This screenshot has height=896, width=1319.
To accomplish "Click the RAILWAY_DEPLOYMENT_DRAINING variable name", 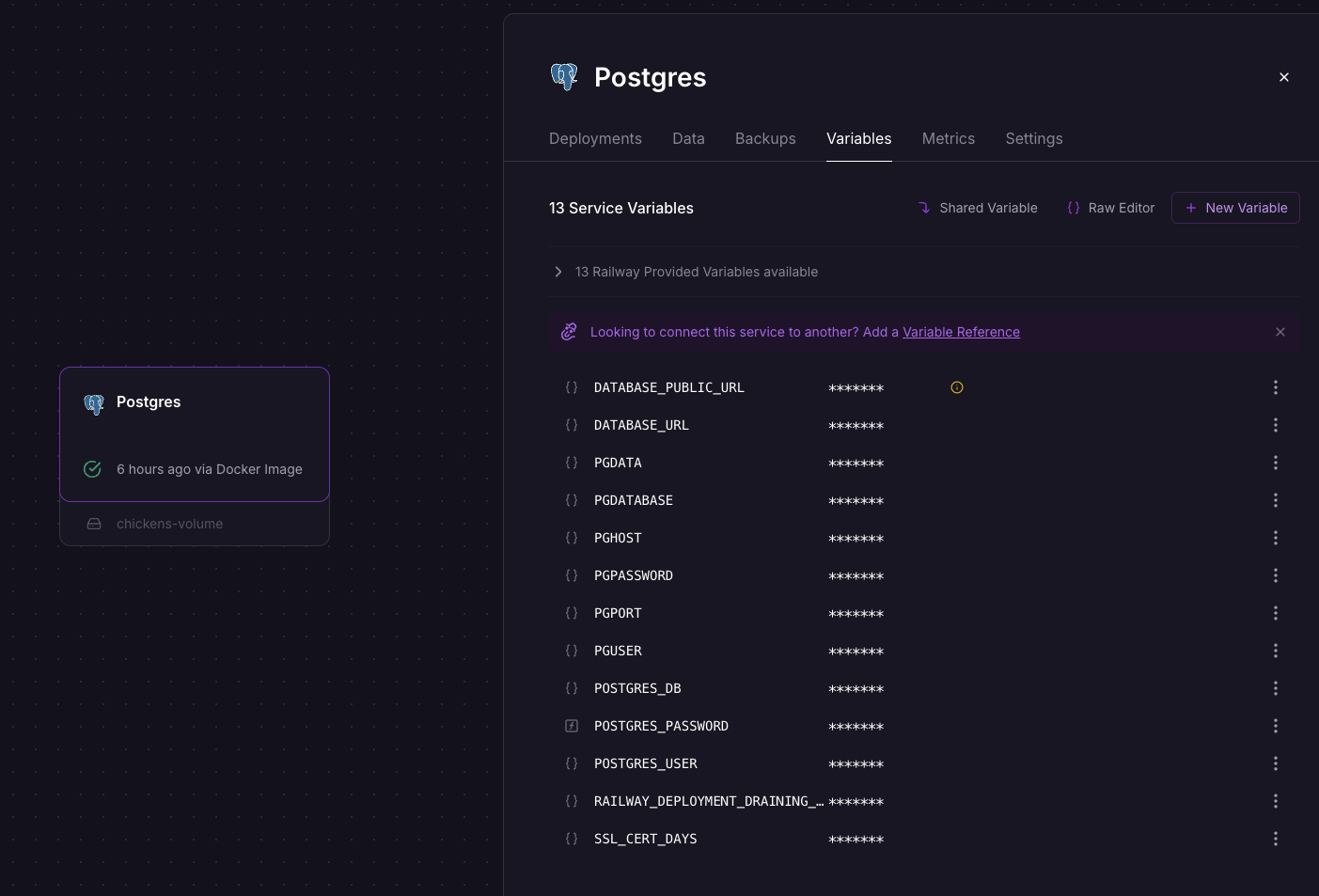I will pos(709,801).
